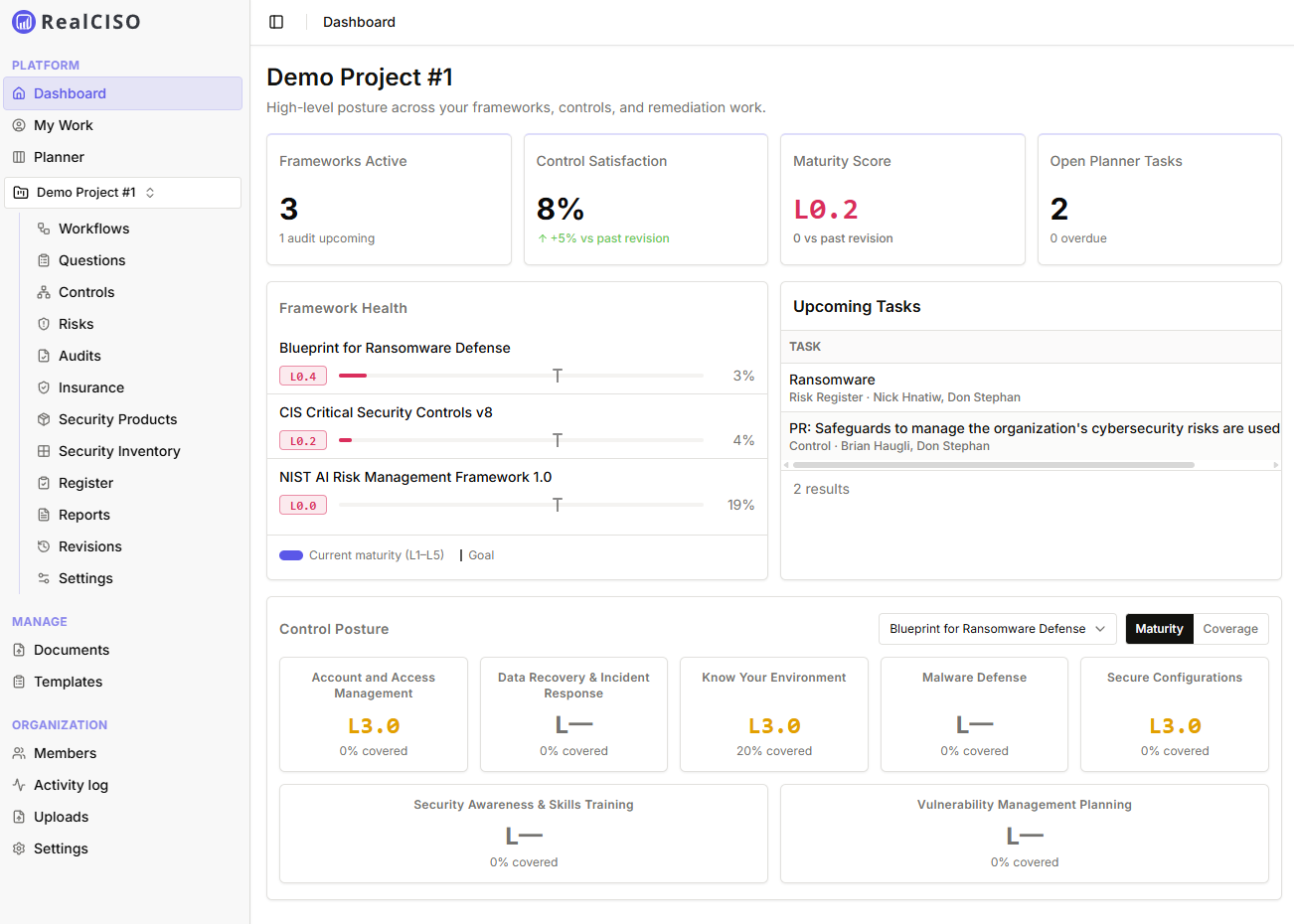
Task: Click the Upcoming Tasks horizontal scrollbar
Action: (994, 465)
